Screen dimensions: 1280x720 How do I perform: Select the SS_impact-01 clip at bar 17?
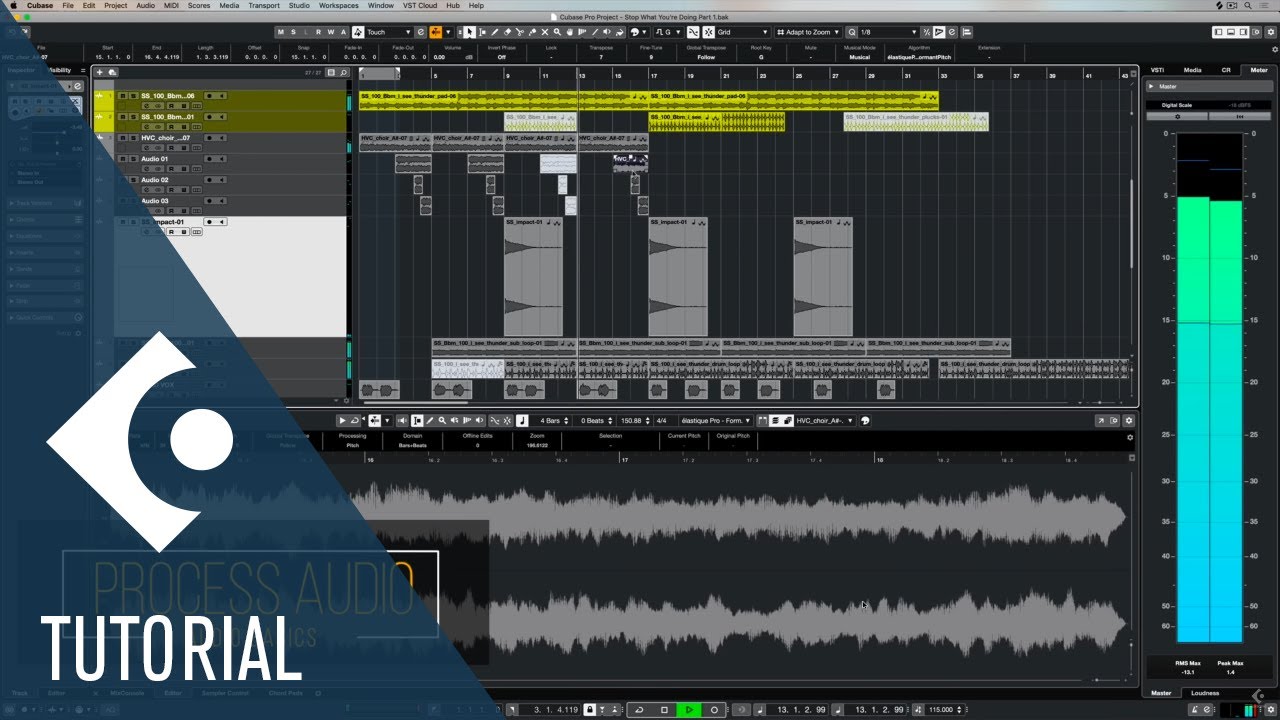click(x=678, y=276)
